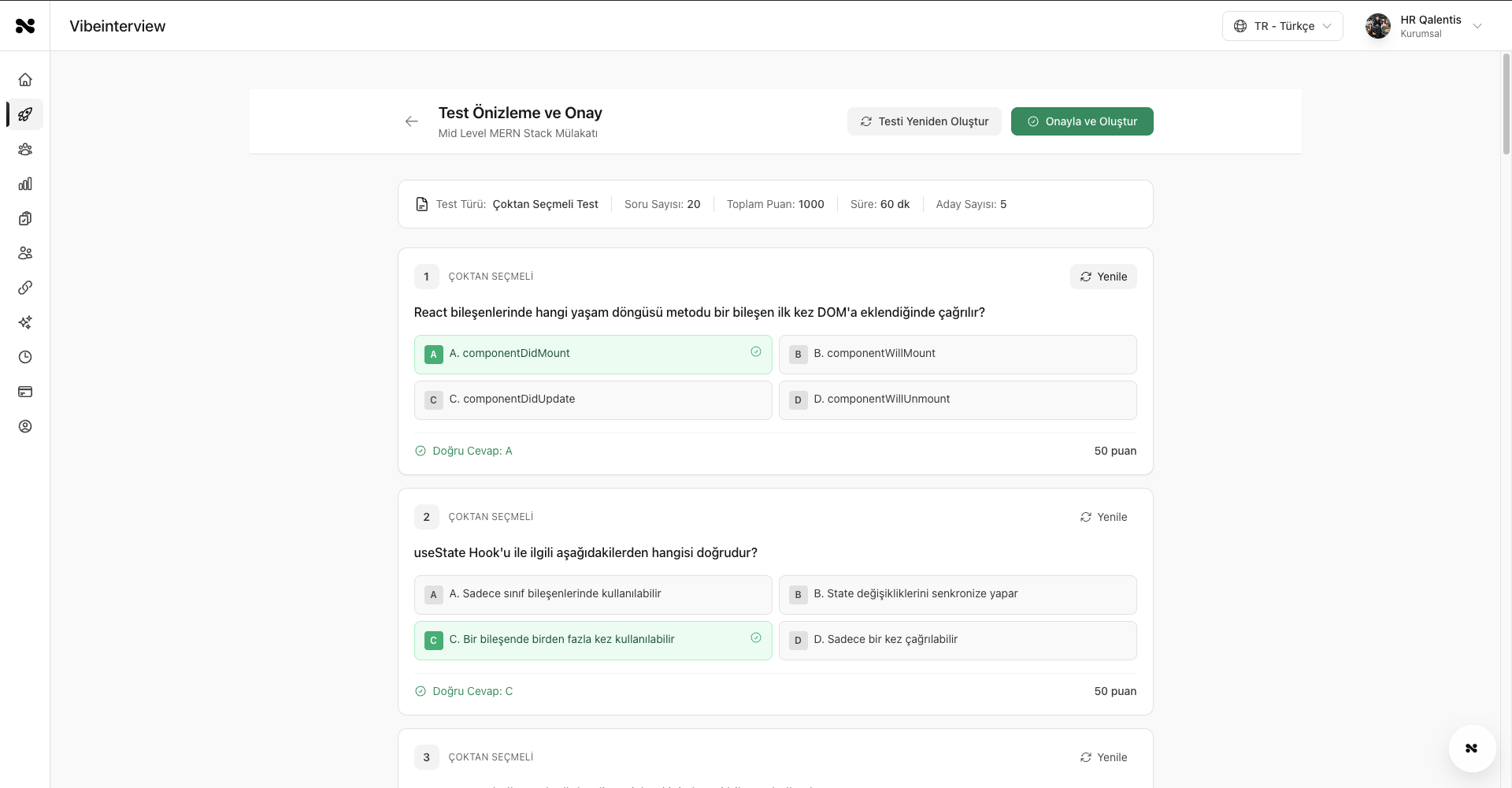Image resolution: width=1512 pixels, height=788 pixels.
Task: Click Yenile on question 2
Action: coord(1103,517)
